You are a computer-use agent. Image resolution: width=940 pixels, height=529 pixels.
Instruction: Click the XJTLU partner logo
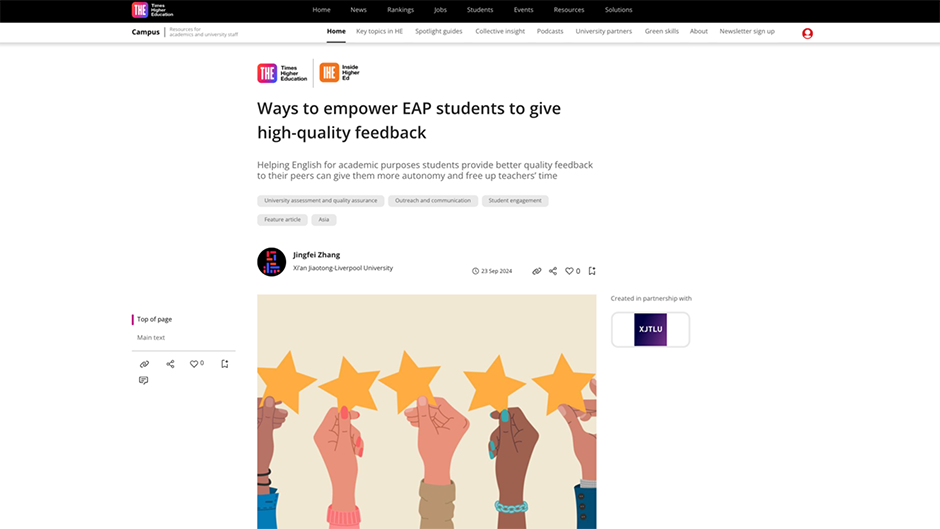coord(650,329)
